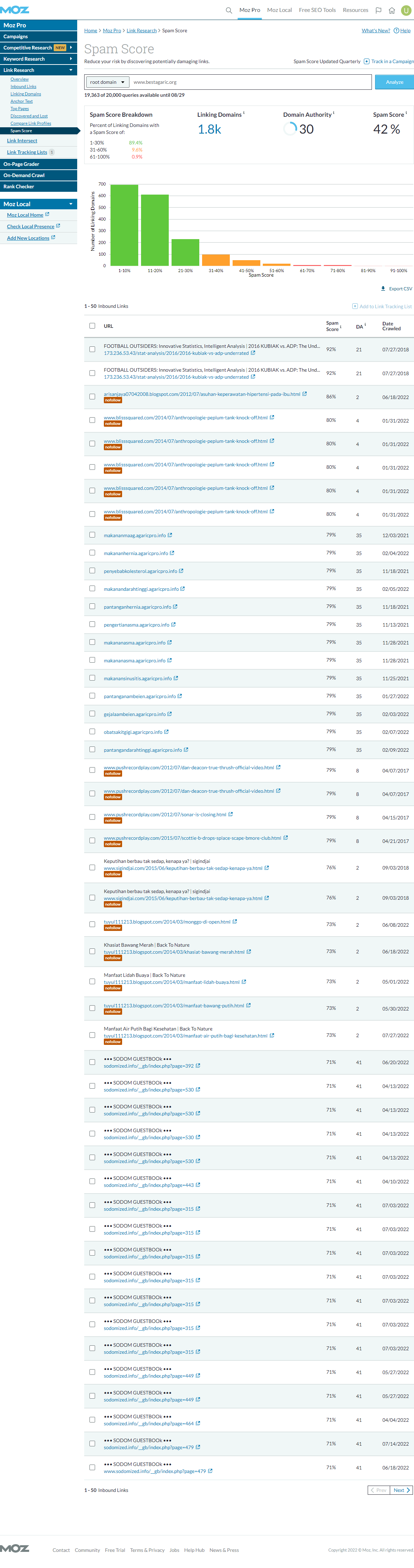Viewport: 414px width, 1568px height.
Task: Click the Moz logo in the header
Action: coord(15,10)
